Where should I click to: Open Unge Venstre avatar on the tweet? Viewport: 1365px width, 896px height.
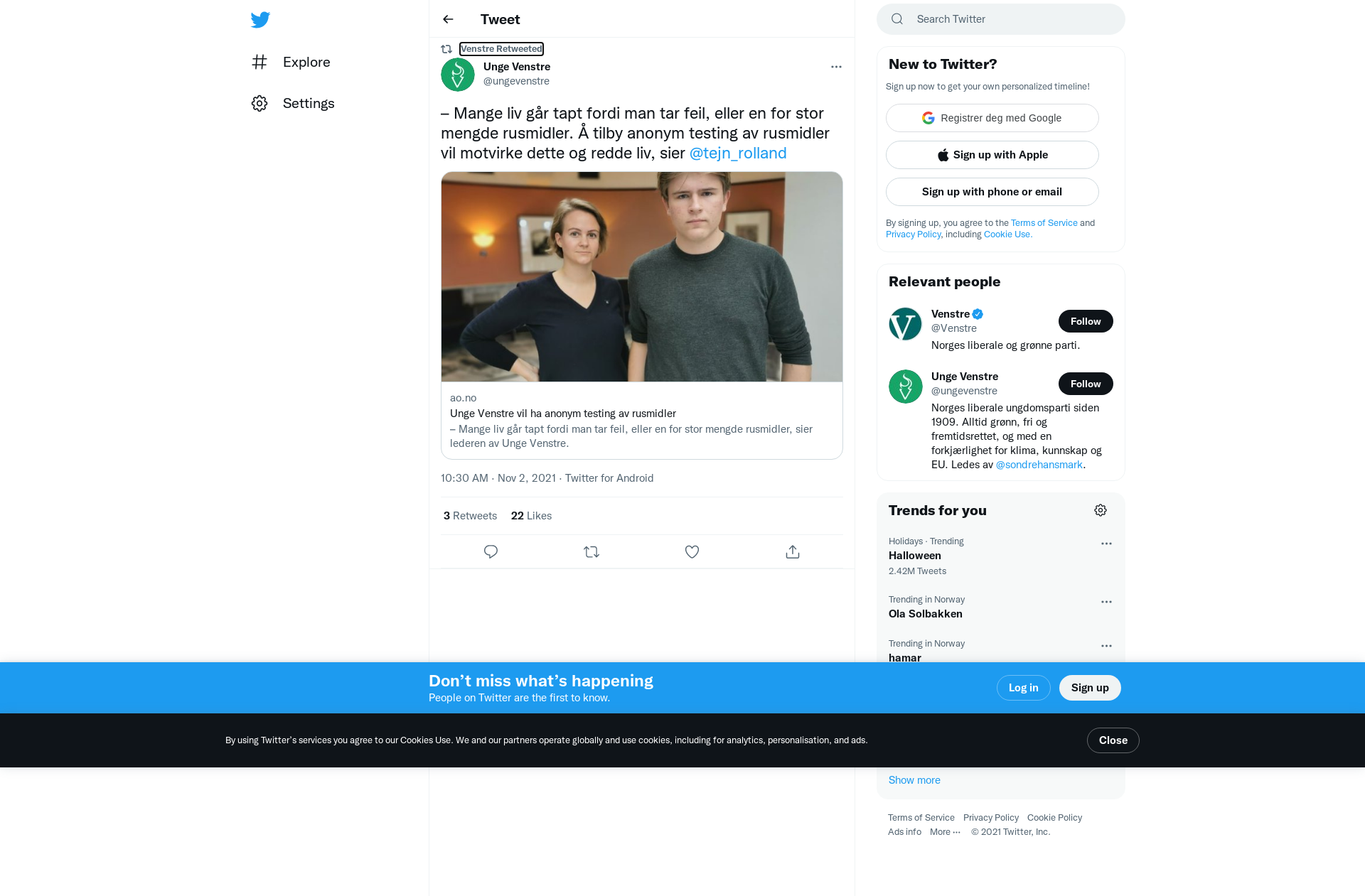(x=458, y=75)
